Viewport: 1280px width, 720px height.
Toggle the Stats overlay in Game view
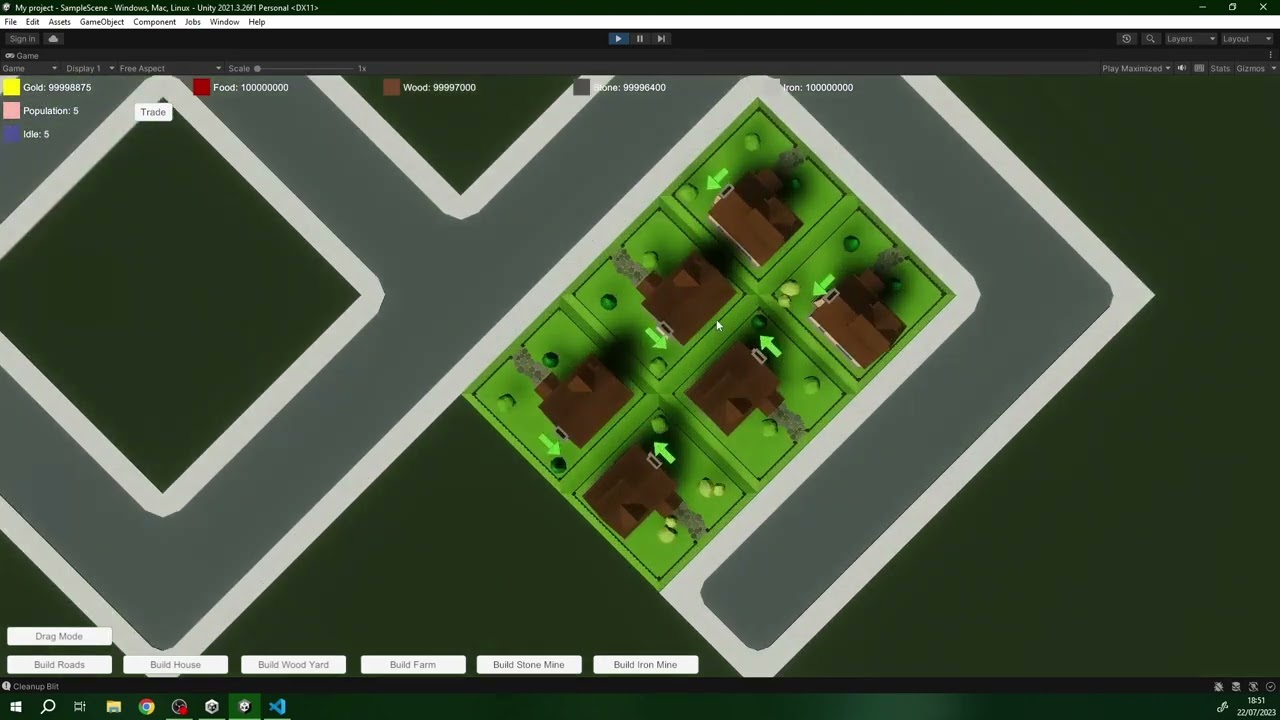(1220, 68)
